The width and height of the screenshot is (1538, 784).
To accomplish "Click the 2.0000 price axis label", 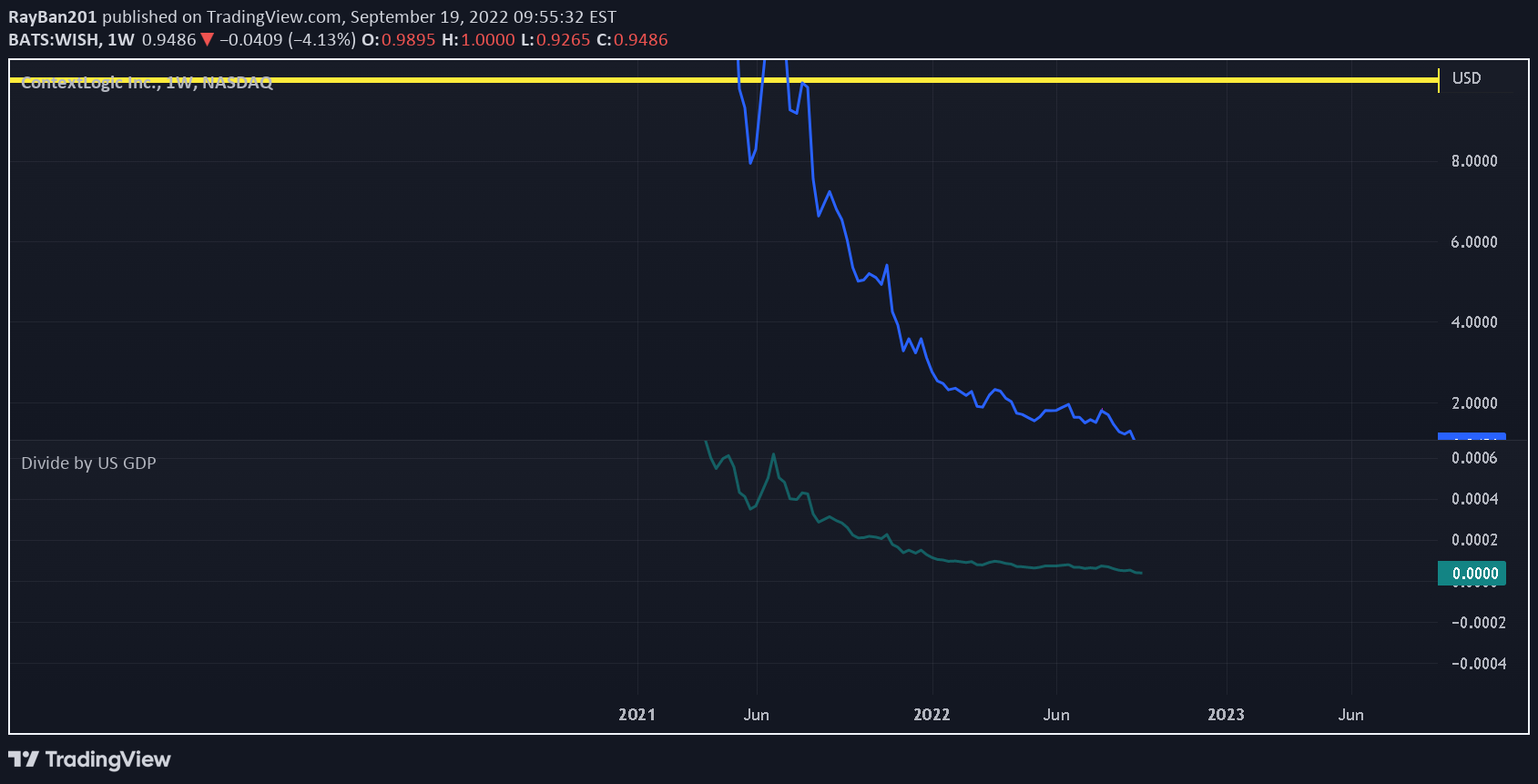I will pos(1473,403).
